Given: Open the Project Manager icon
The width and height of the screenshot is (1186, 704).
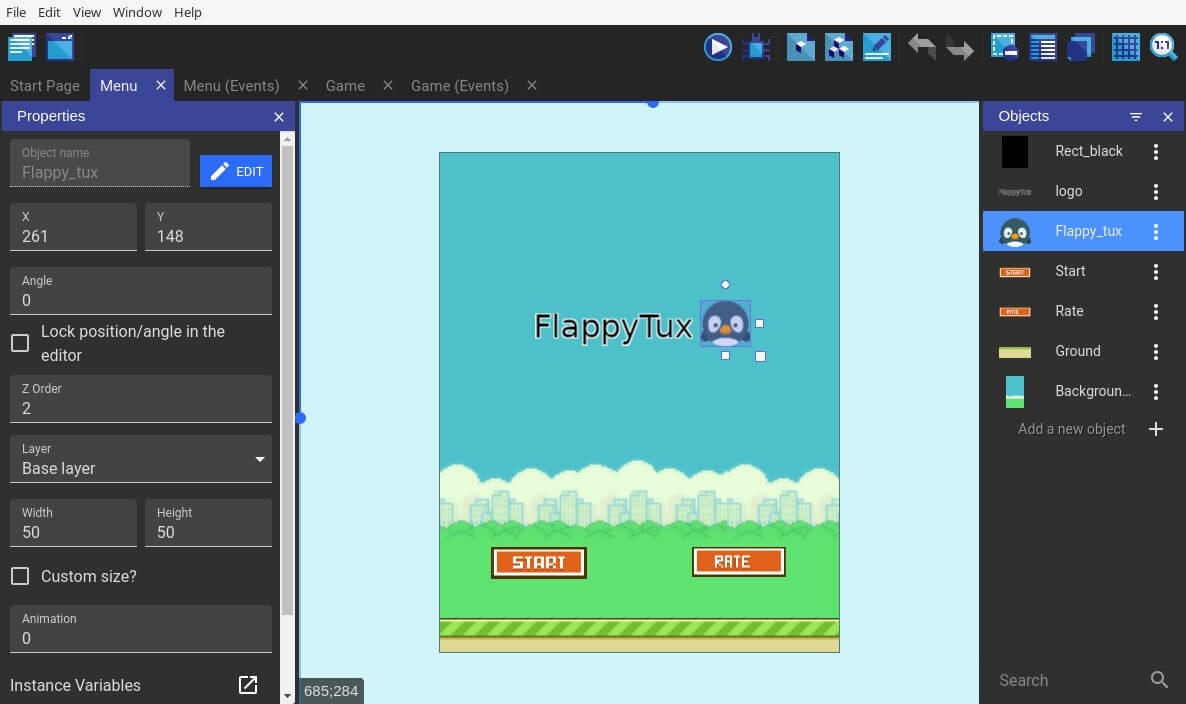Looking at the screenshot, I should click(21, 46).
